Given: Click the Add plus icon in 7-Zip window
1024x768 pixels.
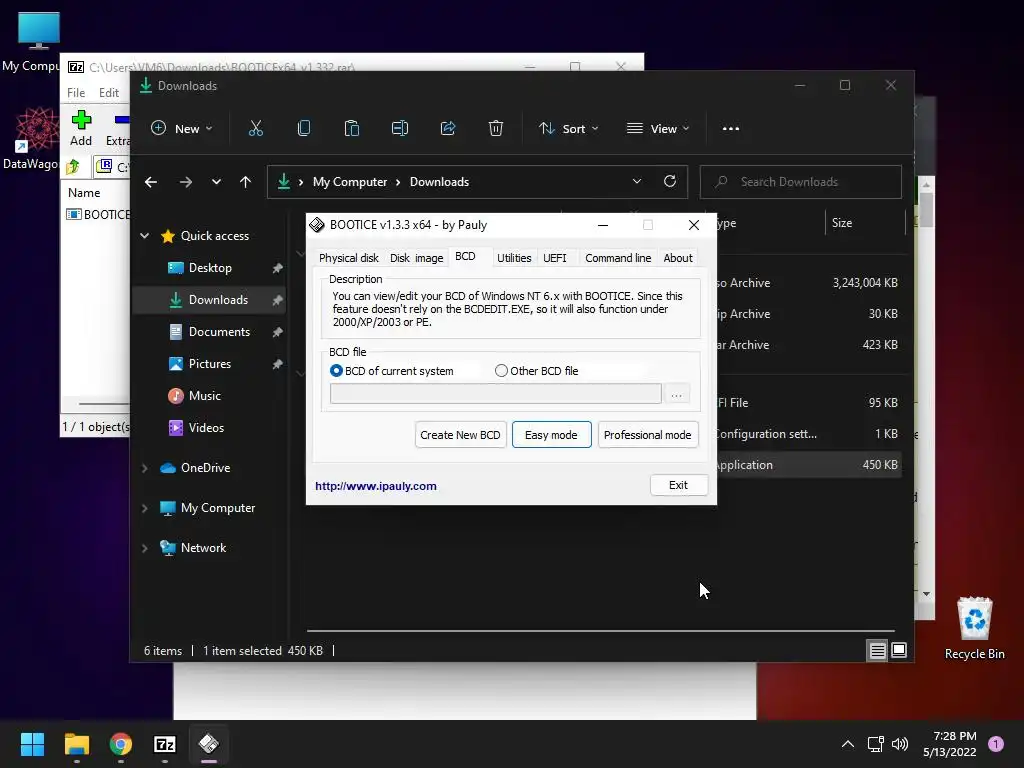Looking at the screenshot, I should pyautogui.click(x=81, y=120).
